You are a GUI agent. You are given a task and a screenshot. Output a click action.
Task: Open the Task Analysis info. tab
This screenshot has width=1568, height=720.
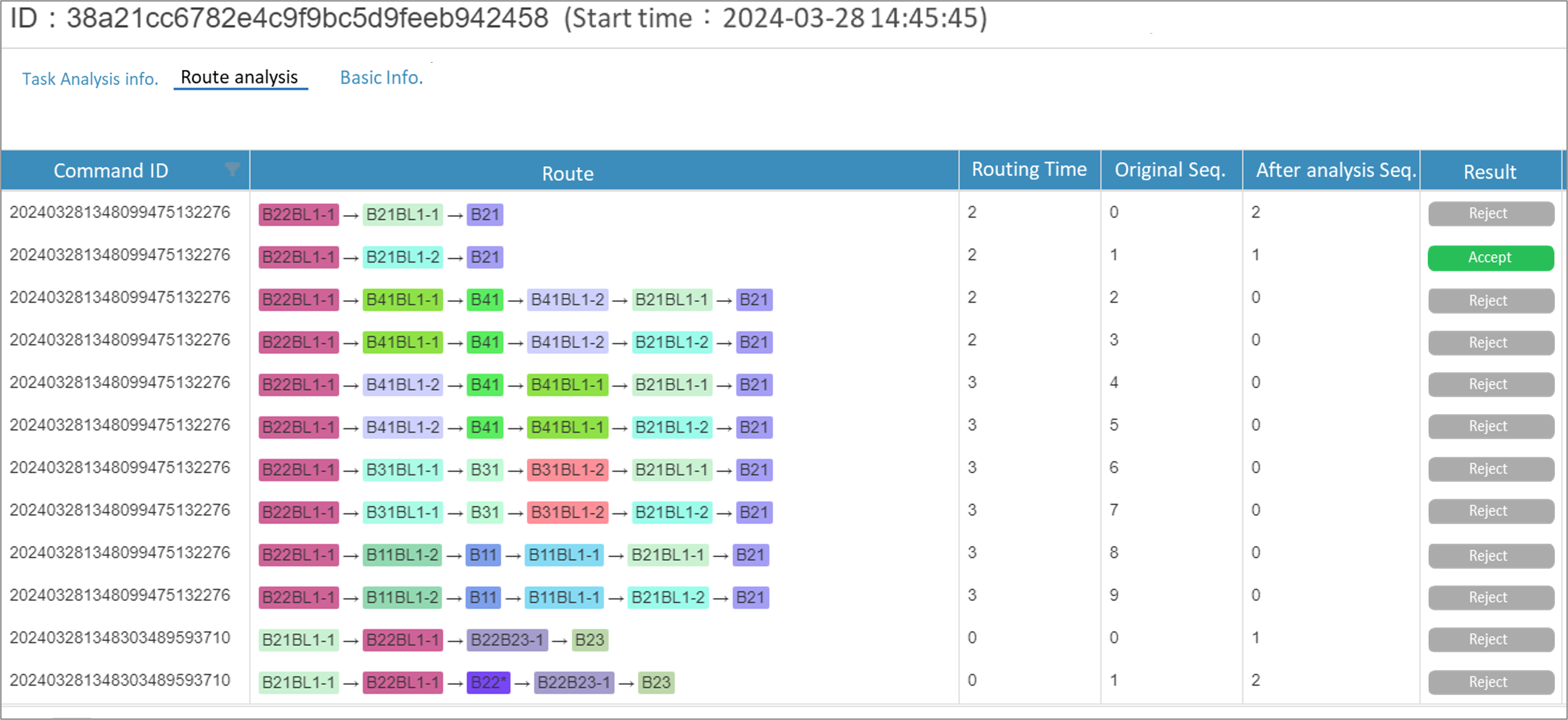90,79
